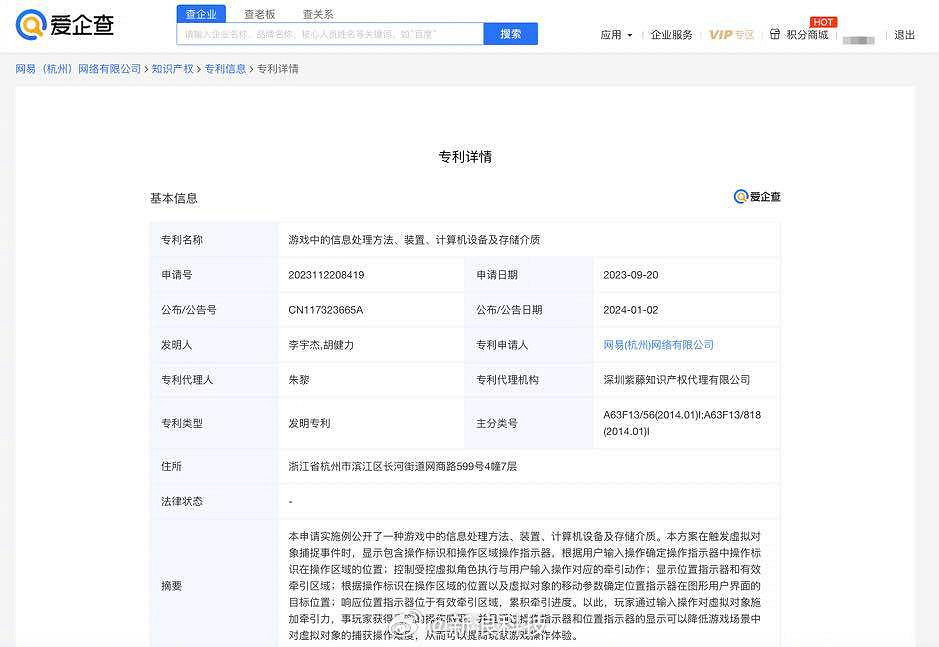Click the blue 搜索 search button
The width and height of the screenshot is (939, 647).
click(510, 33)
